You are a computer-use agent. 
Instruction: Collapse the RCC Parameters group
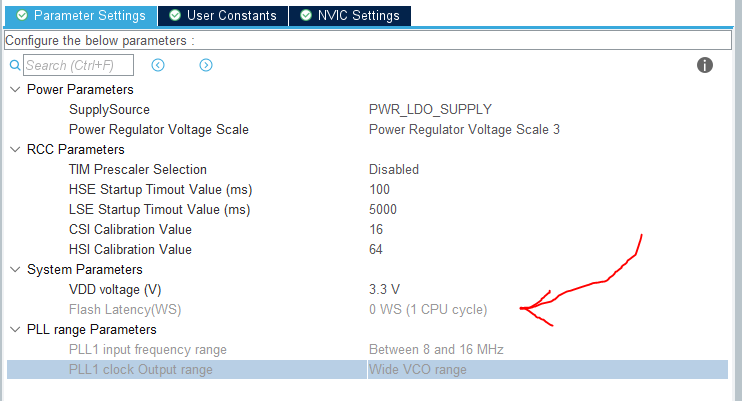point(14,149)
